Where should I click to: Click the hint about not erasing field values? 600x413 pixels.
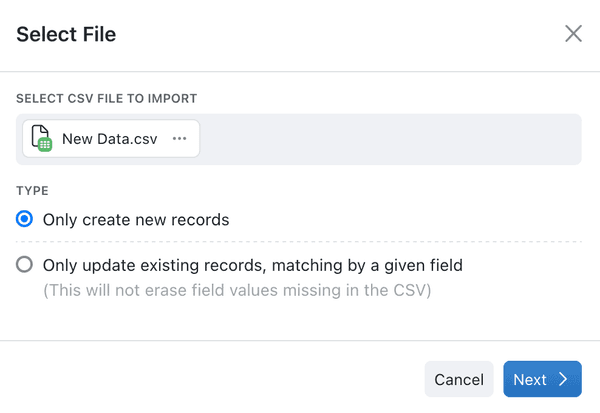[237, 290]
